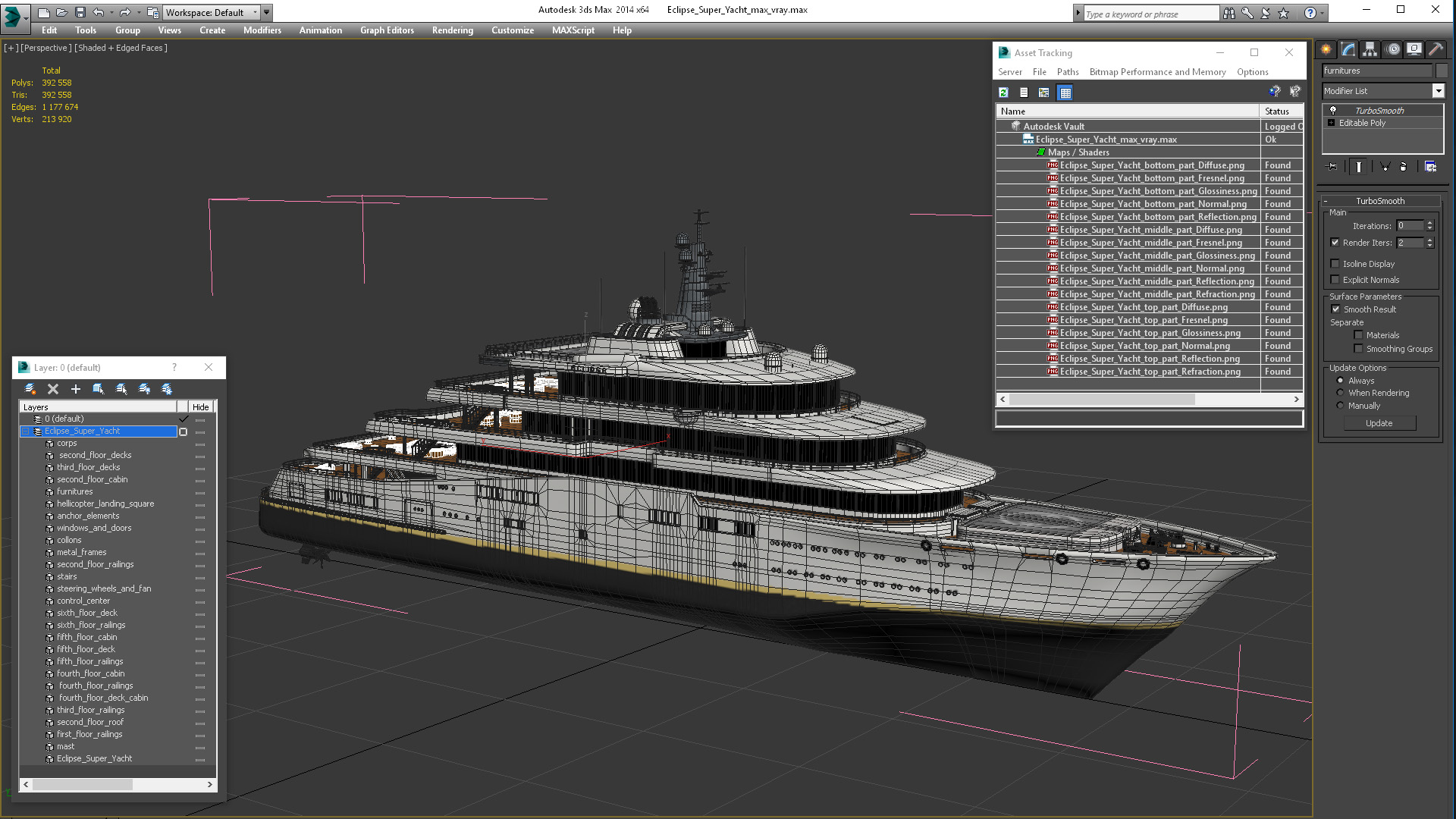The image size is (1456, 819).
Task: Open the Utilities hammer tab
Action: 1436,49
